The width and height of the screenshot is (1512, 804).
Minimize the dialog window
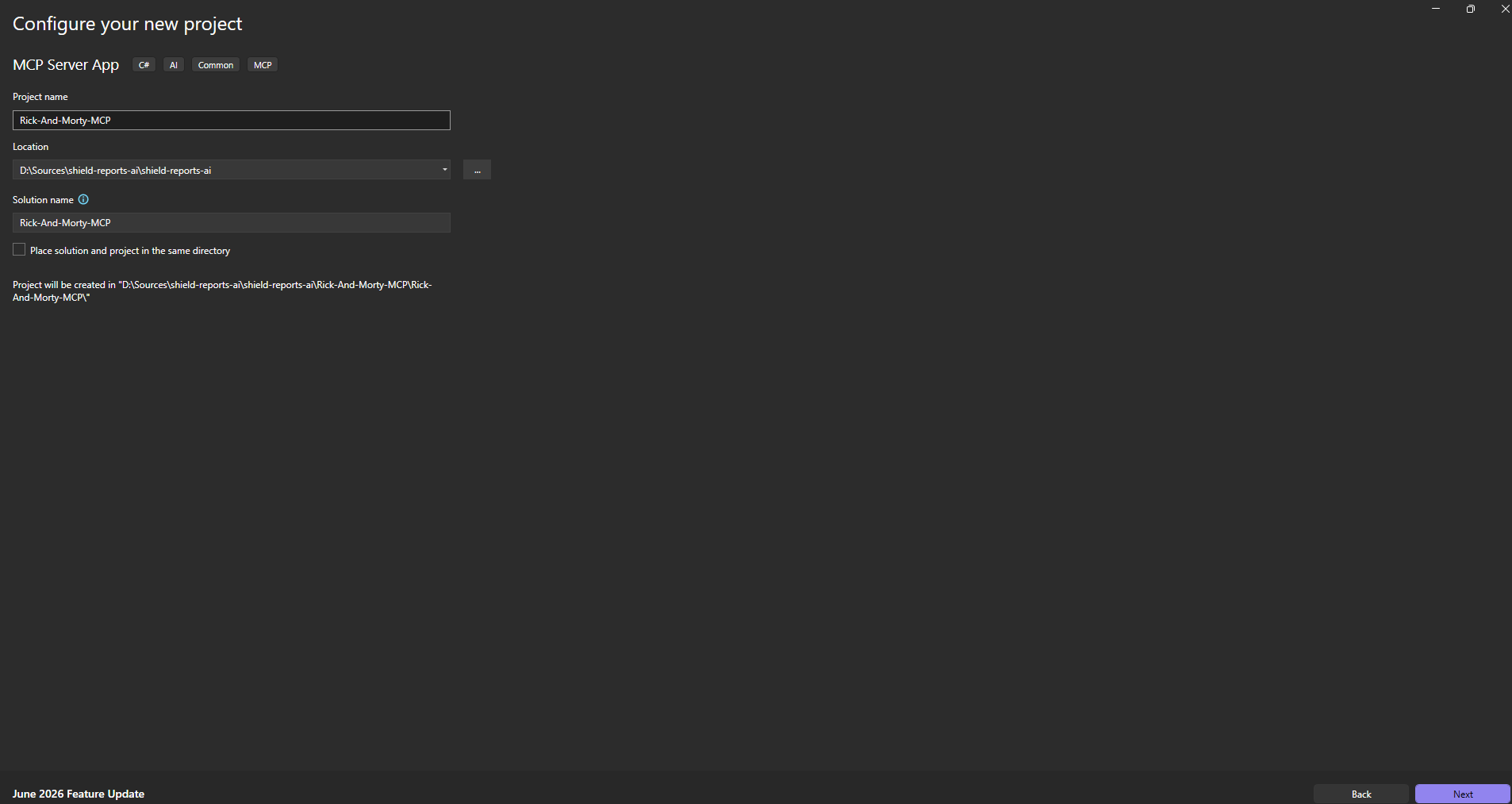pyautogui.click(x=1435, y=9)
